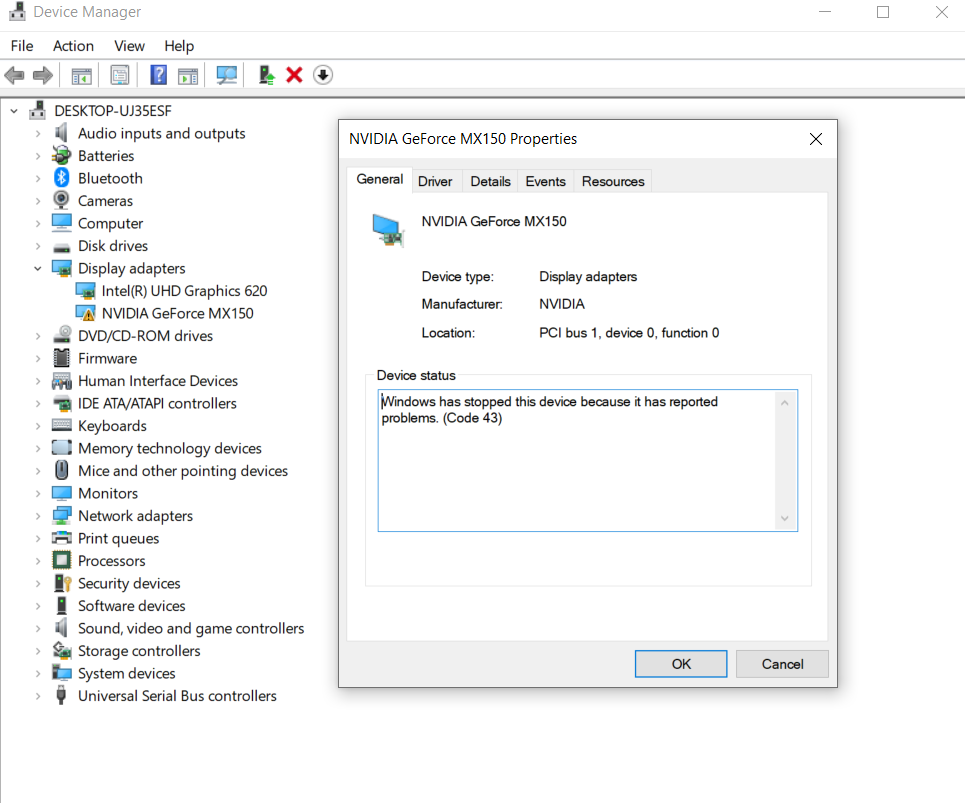Click the Update device driver icon

tap(266, 75)
